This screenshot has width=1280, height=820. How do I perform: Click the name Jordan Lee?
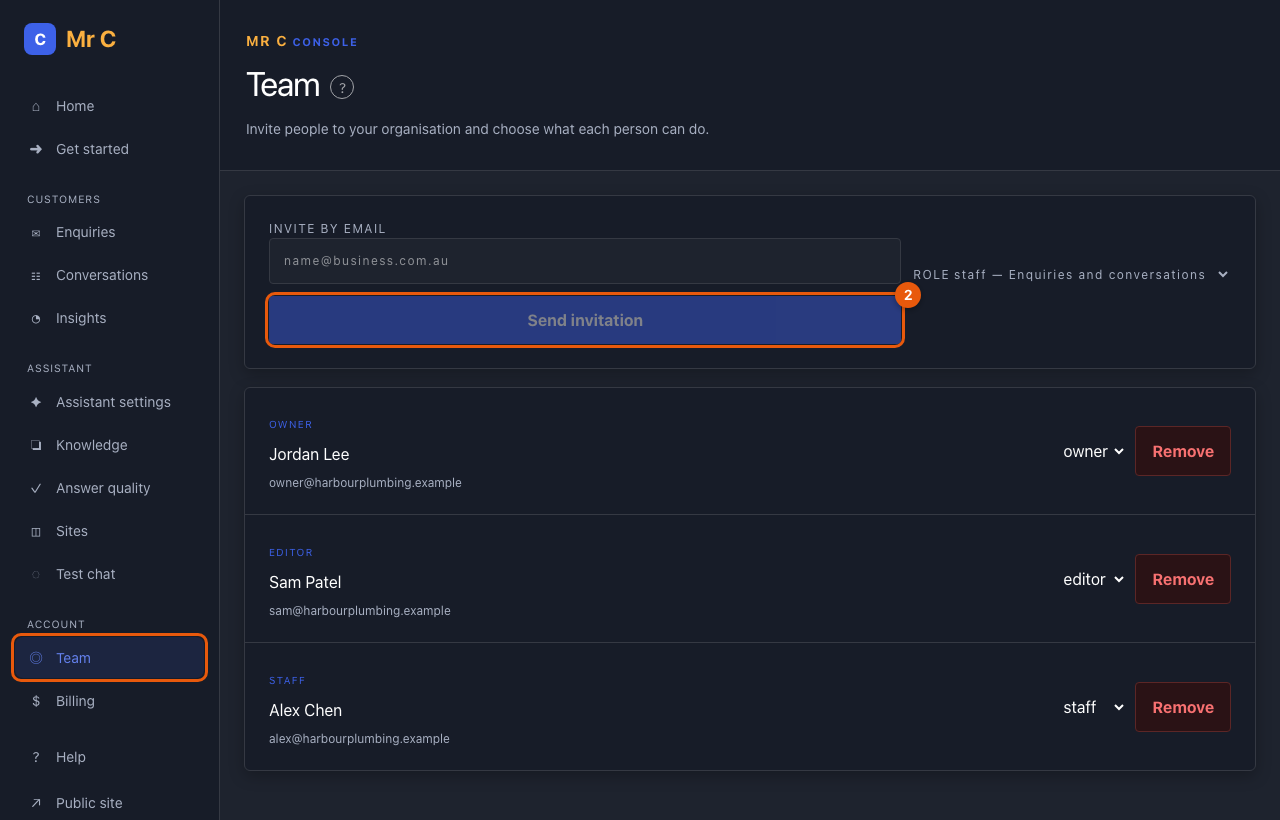click(x=309, y=454)
